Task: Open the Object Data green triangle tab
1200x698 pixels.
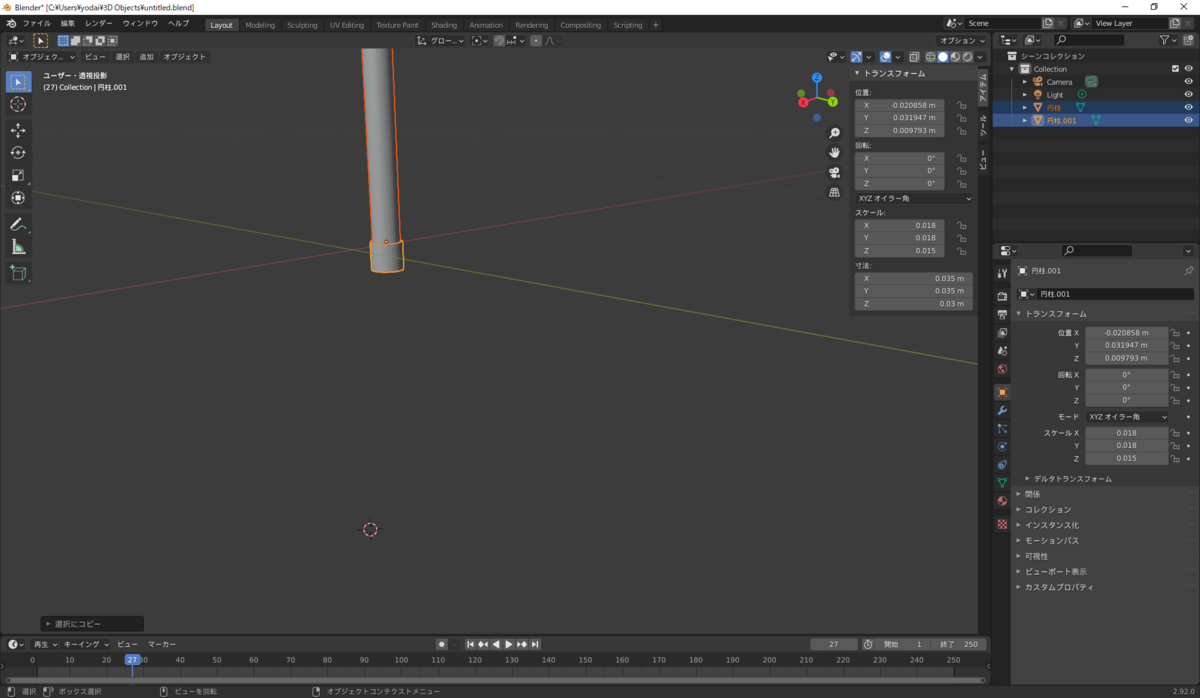Action: click(x=1002, y=482)
